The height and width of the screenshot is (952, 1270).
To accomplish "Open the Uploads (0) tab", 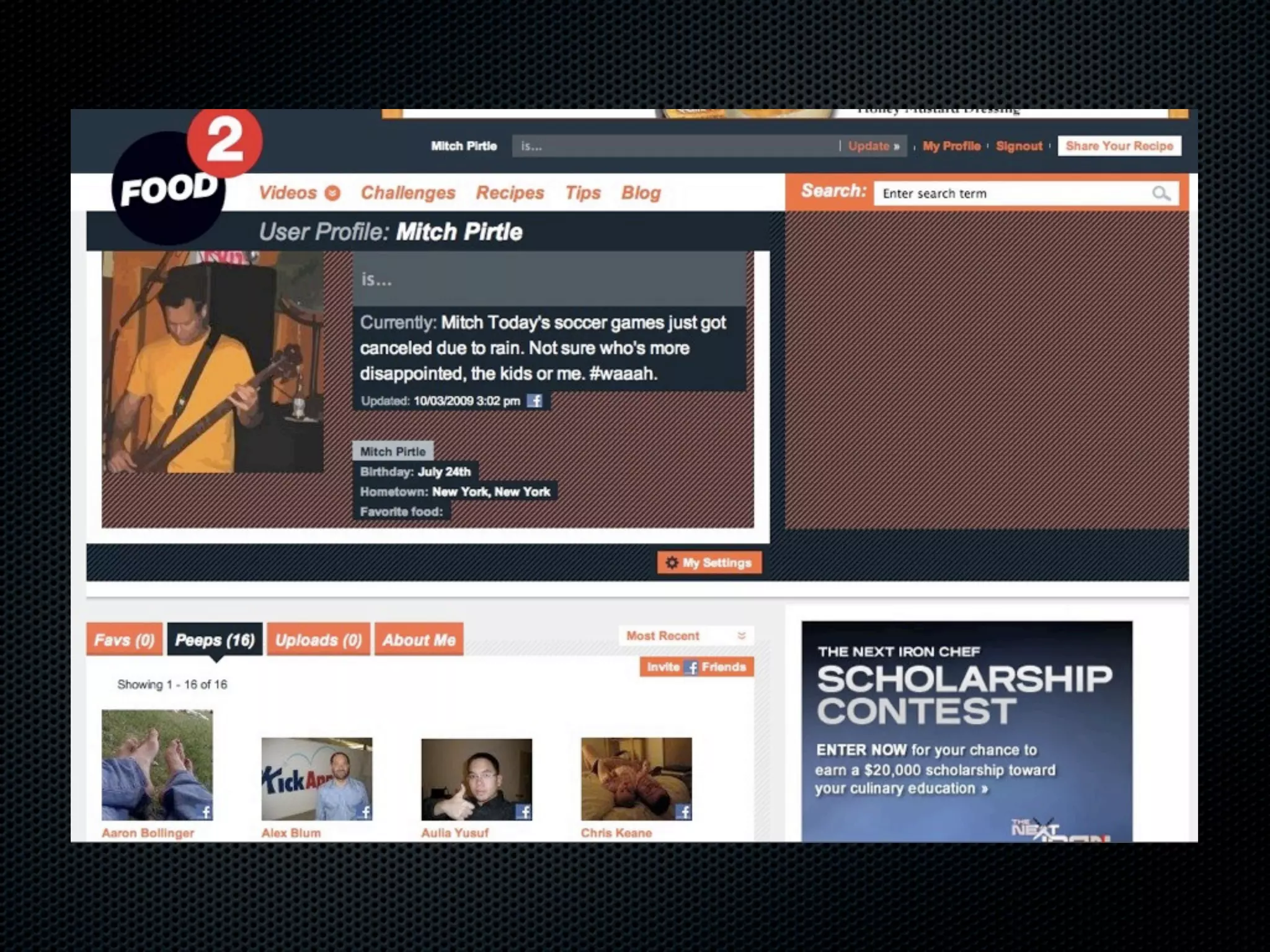I will coord(319,640).
